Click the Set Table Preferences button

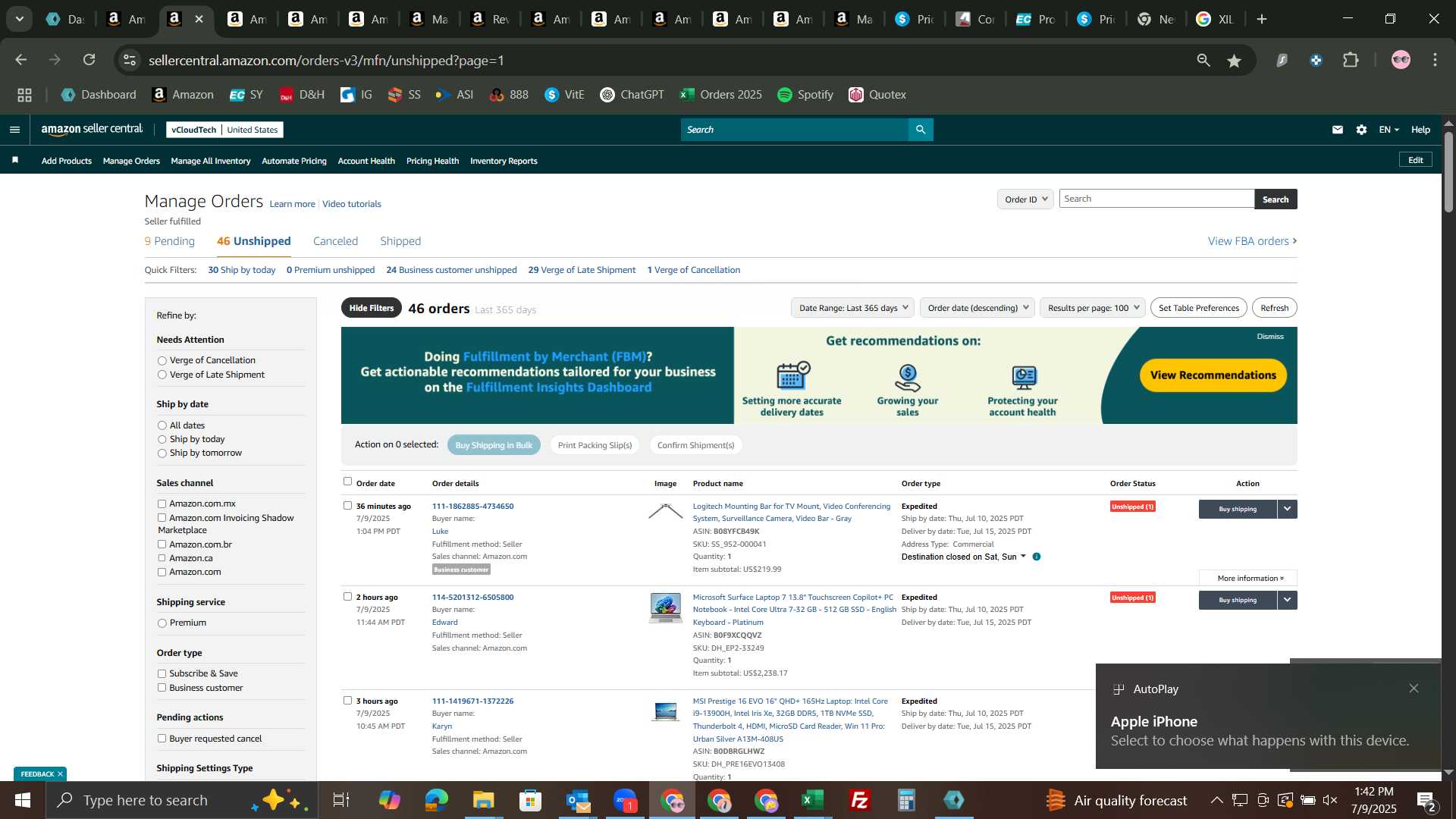(x=1199, y=308)
